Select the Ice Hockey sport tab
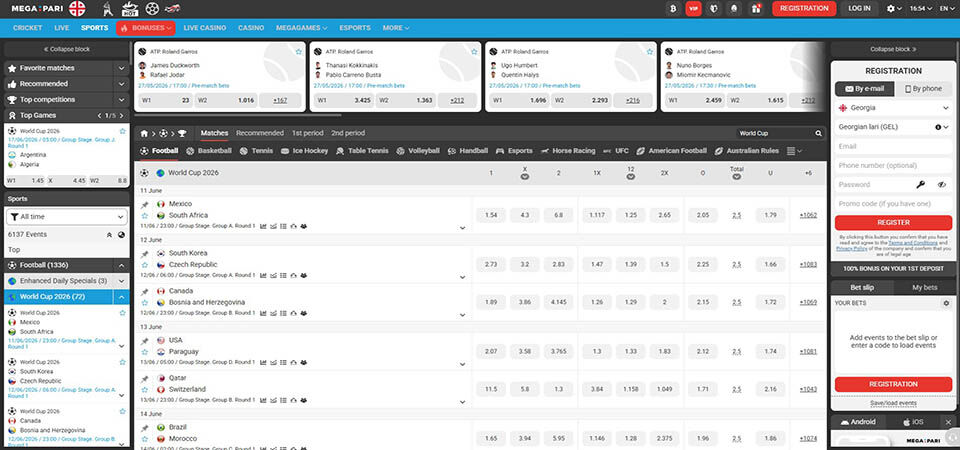960x450 pixels. [x=304, y=151]
